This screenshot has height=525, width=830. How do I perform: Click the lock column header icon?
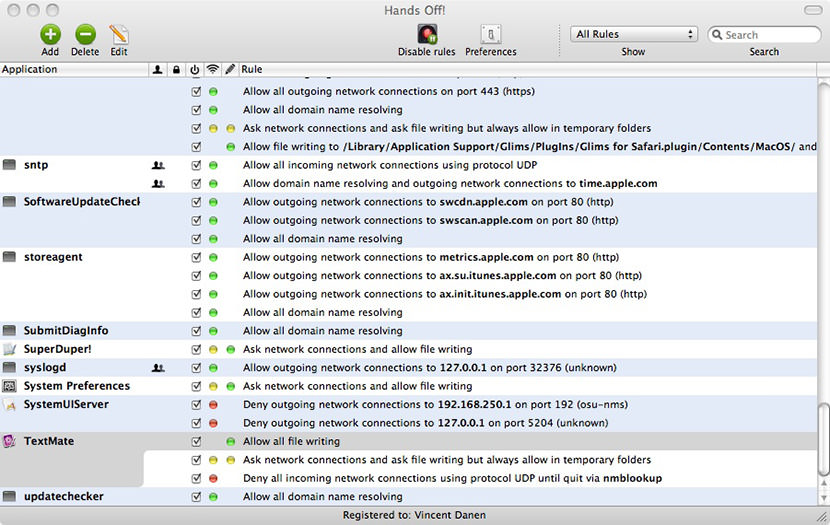(176, 69)
